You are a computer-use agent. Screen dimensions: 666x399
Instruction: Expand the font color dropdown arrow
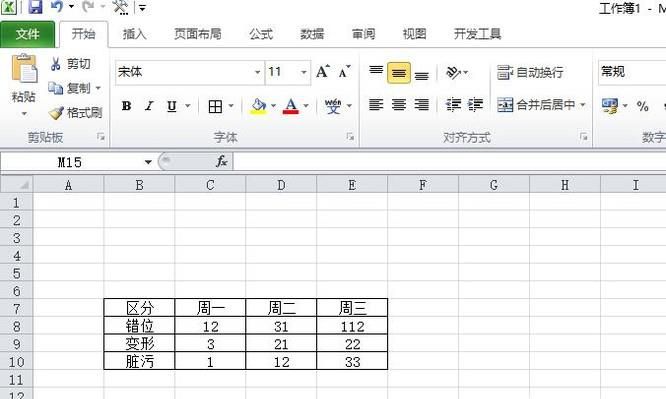(x=306, y=106)
